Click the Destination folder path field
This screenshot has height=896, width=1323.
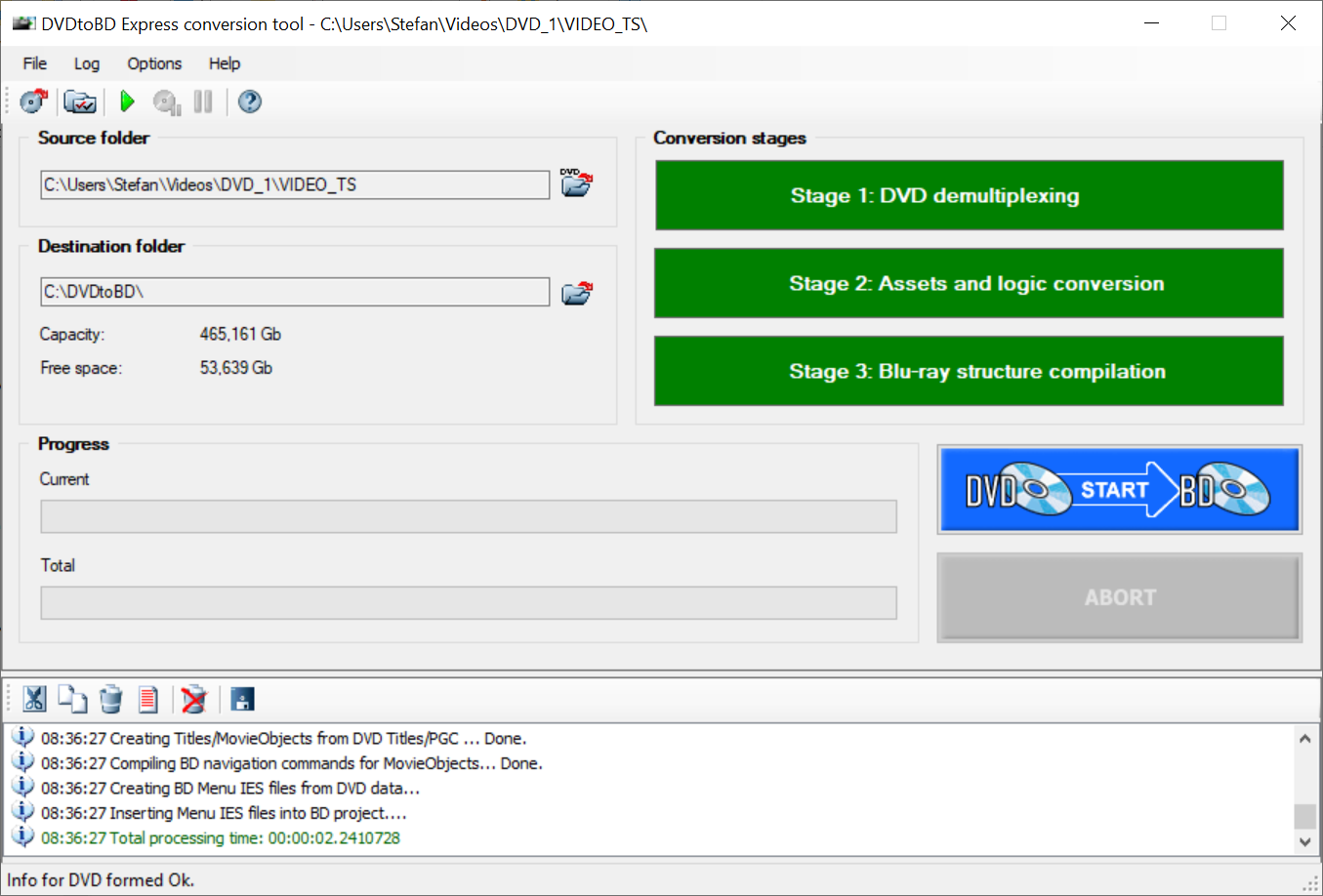tap(295, 292)
